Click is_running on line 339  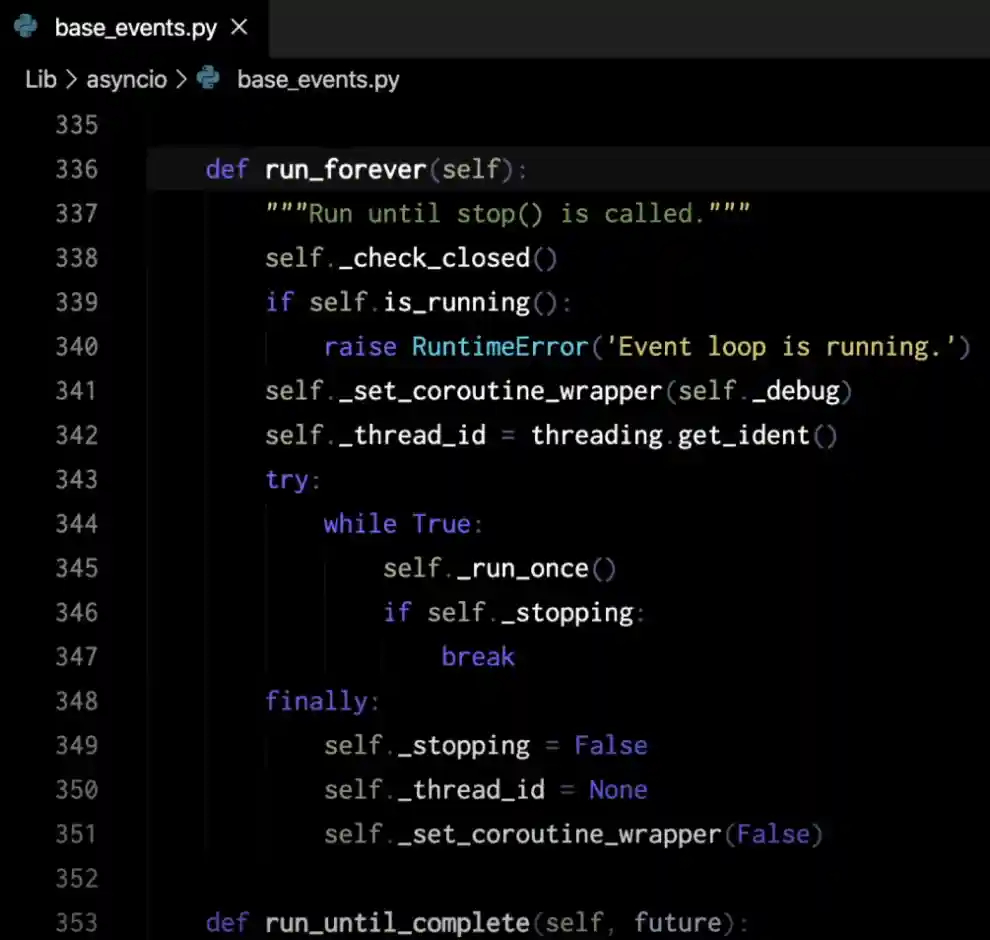456,302
